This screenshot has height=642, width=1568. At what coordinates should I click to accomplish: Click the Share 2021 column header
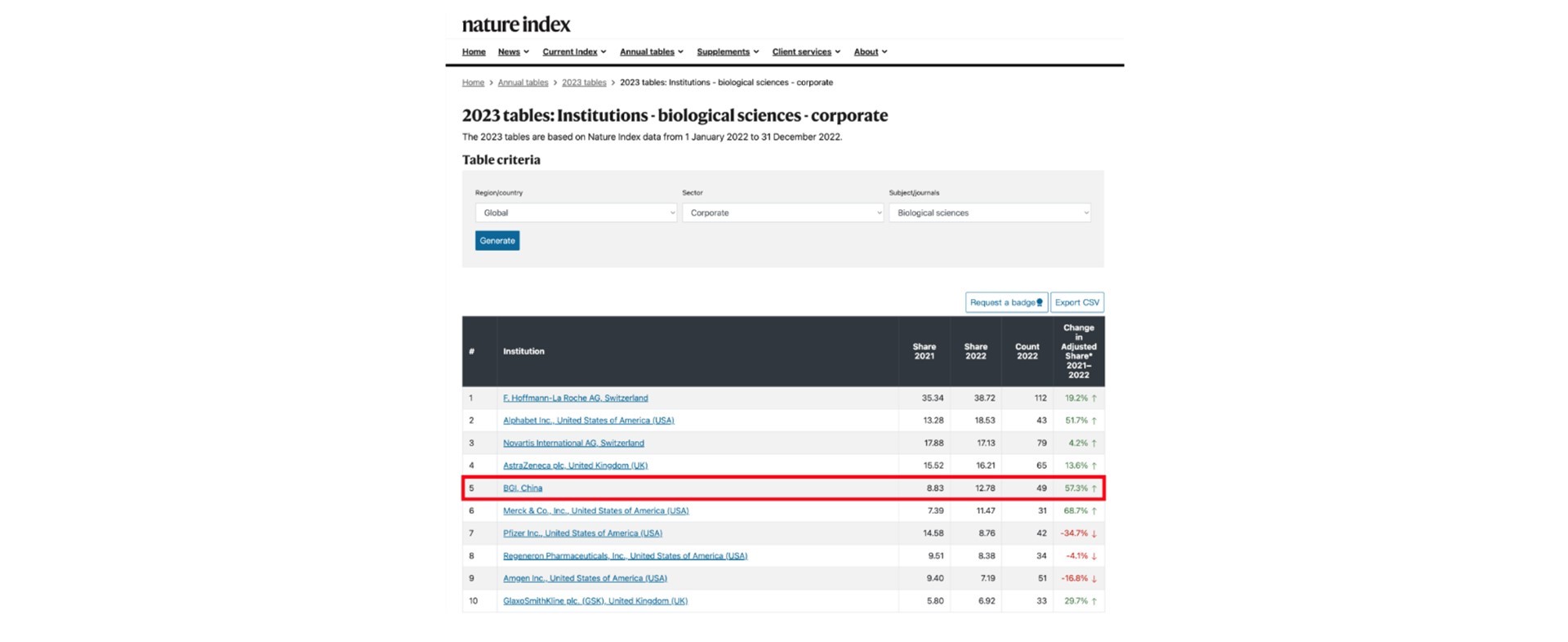tap(924, 351)
